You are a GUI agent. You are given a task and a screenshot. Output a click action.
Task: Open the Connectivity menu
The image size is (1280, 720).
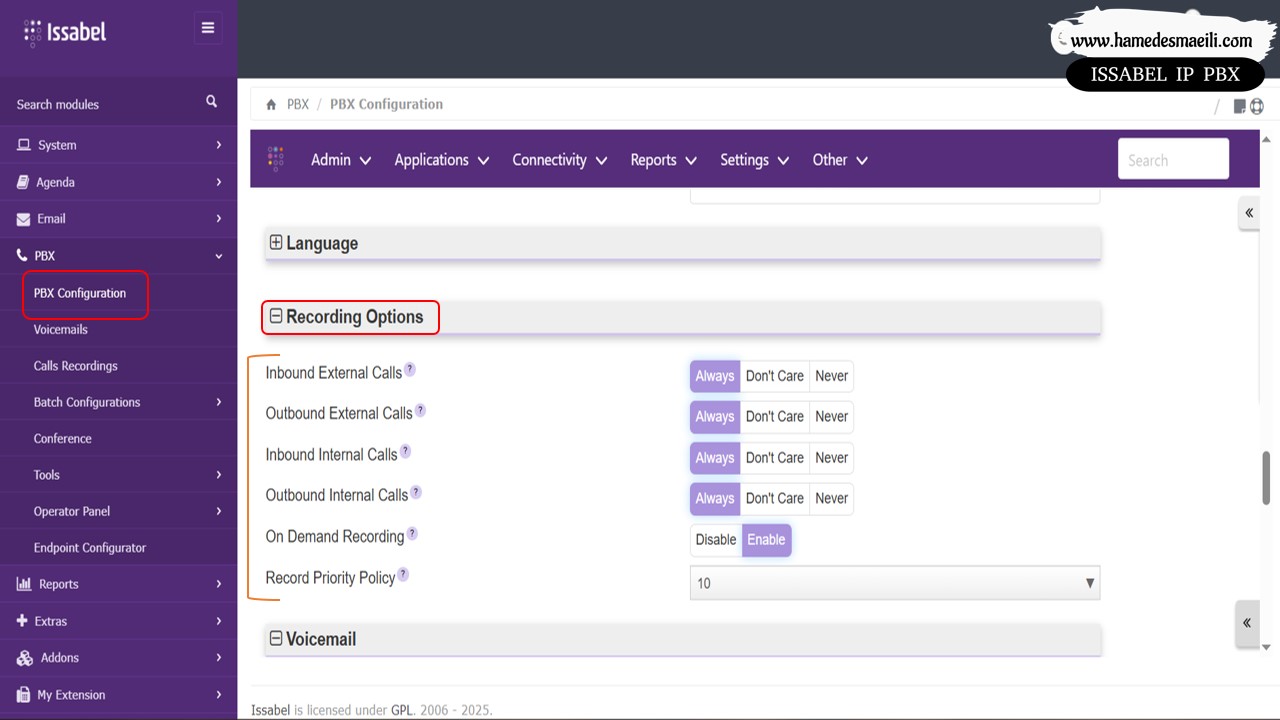point(559,160)
